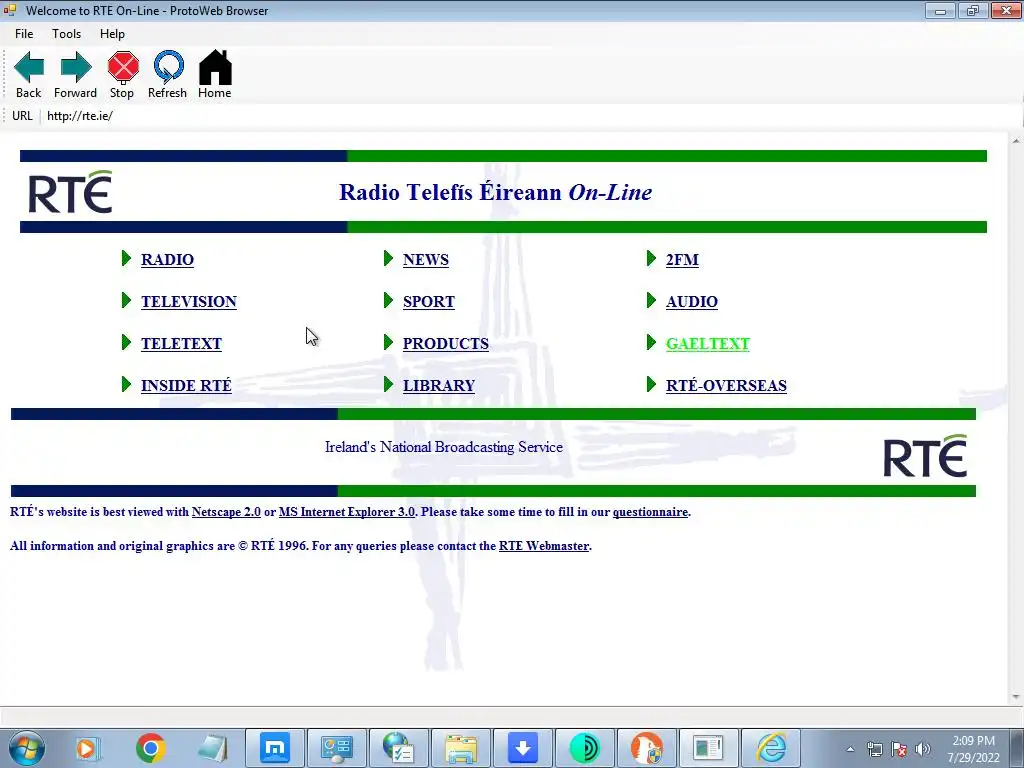Image resolution: width=1024 pixels, height=768 pixels.
Task: Open the Help menu
Action: [x=112, y=34]
